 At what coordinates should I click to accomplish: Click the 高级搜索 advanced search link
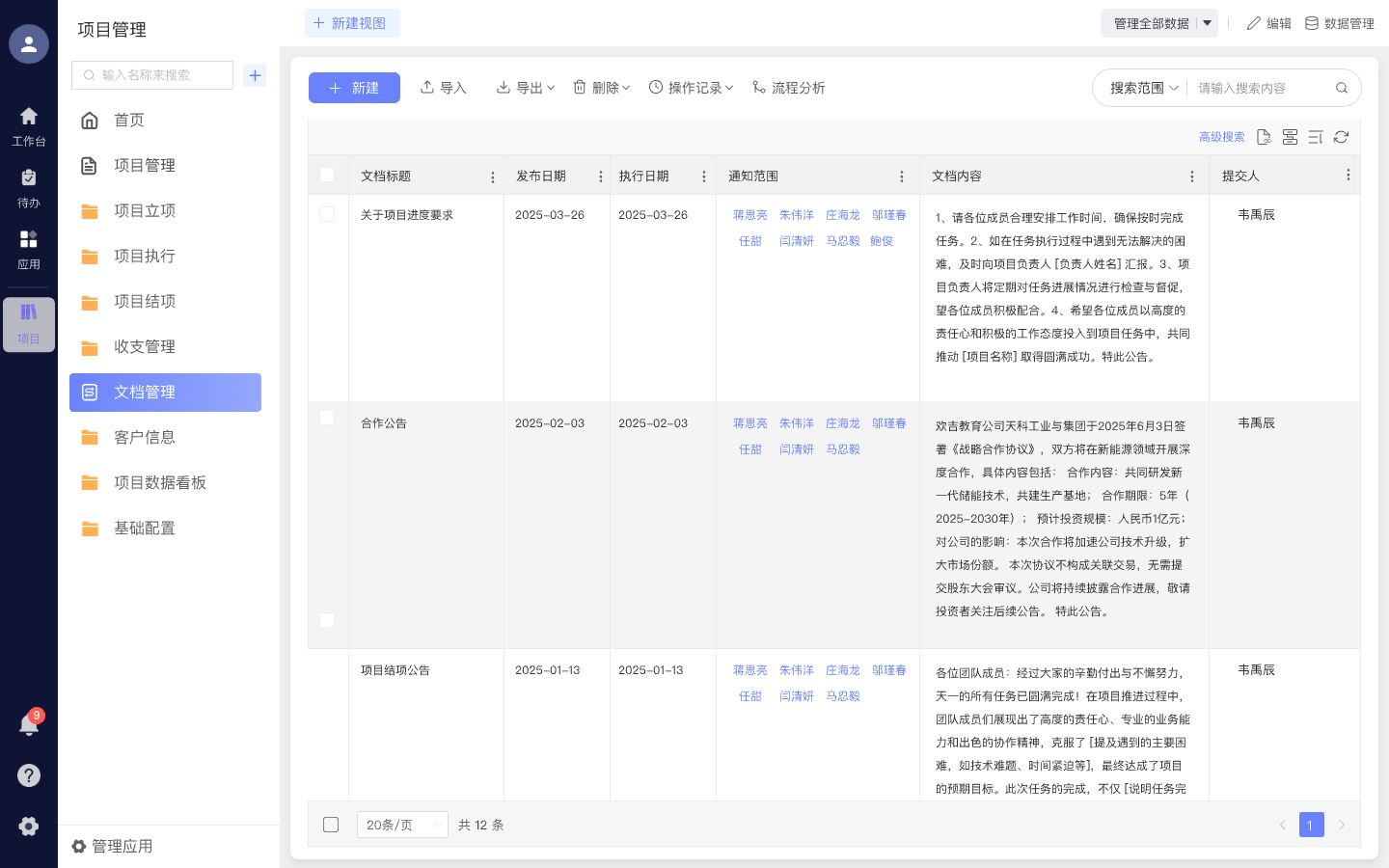(1223, 137)
